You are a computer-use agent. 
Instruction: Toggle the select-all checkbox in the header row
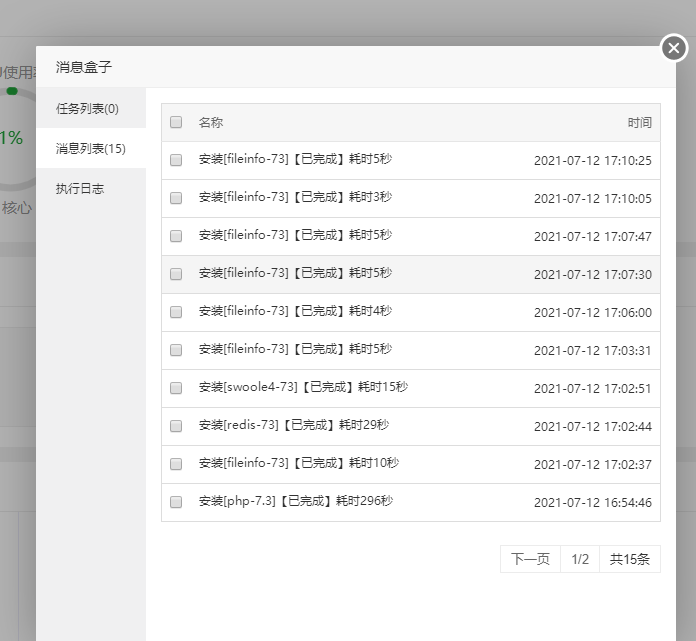tap(176, 122)
